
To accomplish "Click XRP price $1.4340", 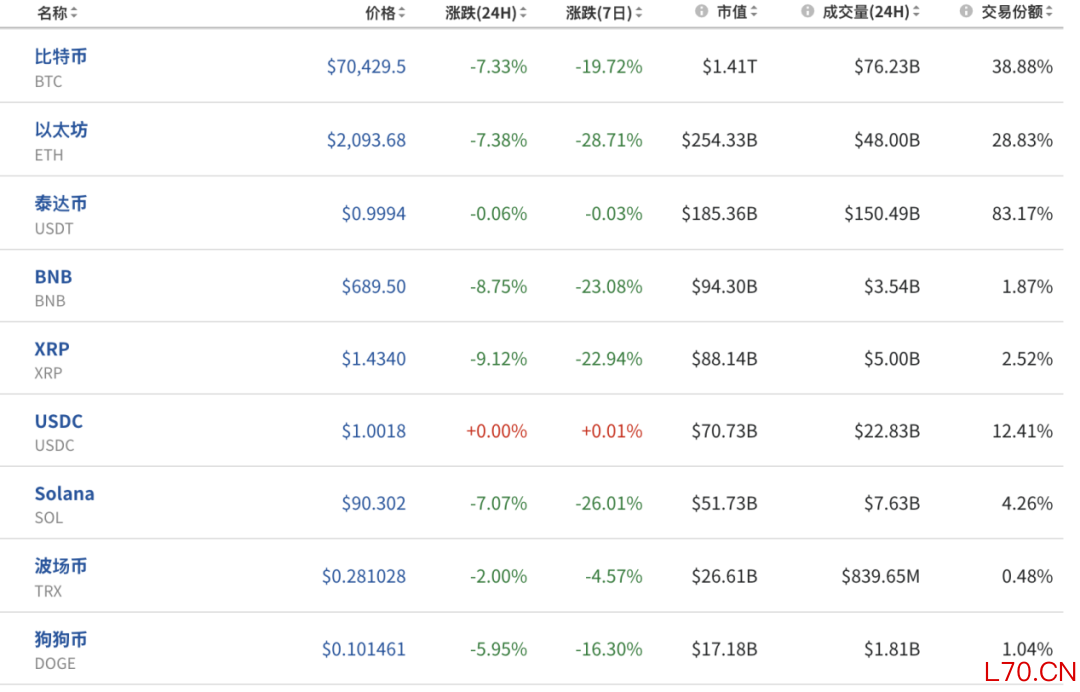I will pos(373,359).
